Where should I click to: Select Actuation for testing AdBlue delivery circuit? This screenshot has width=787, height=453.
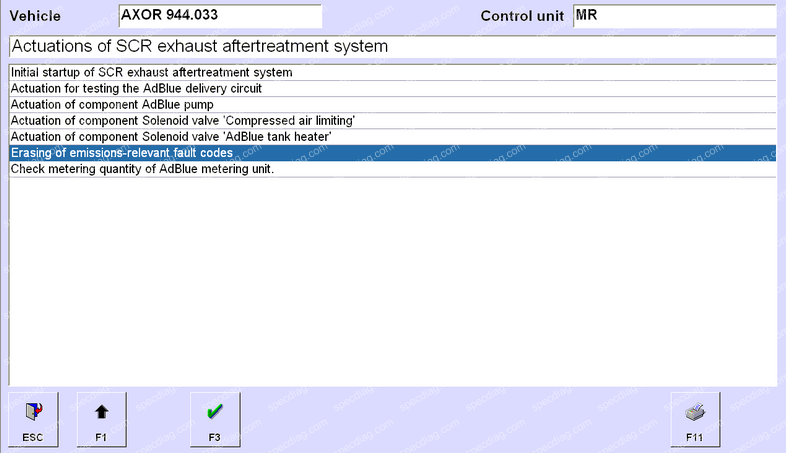point(136,88)
